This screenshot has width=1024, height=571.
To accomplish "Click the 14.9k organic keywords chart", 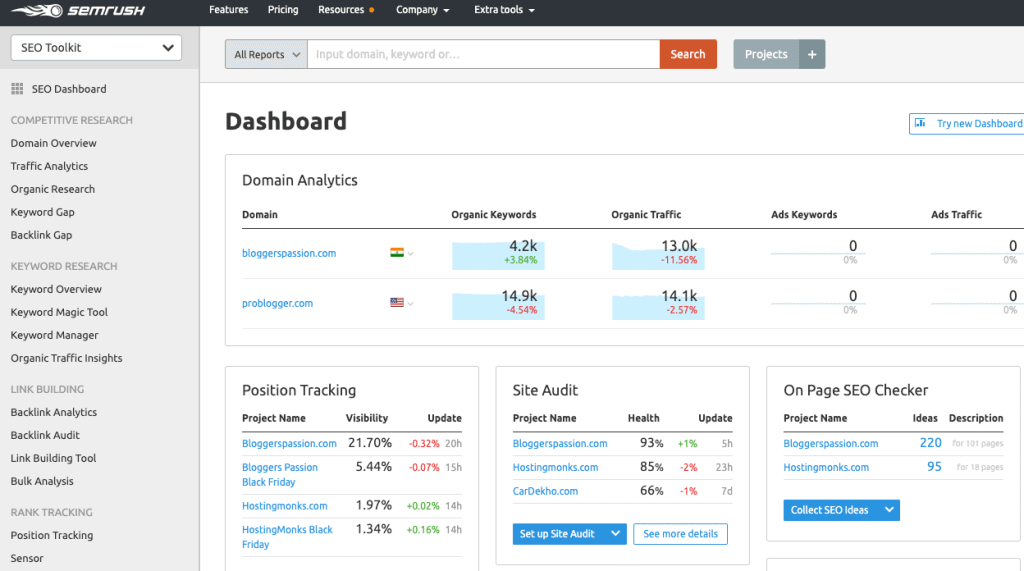I will pyautogui.click(x=498, y=304).
